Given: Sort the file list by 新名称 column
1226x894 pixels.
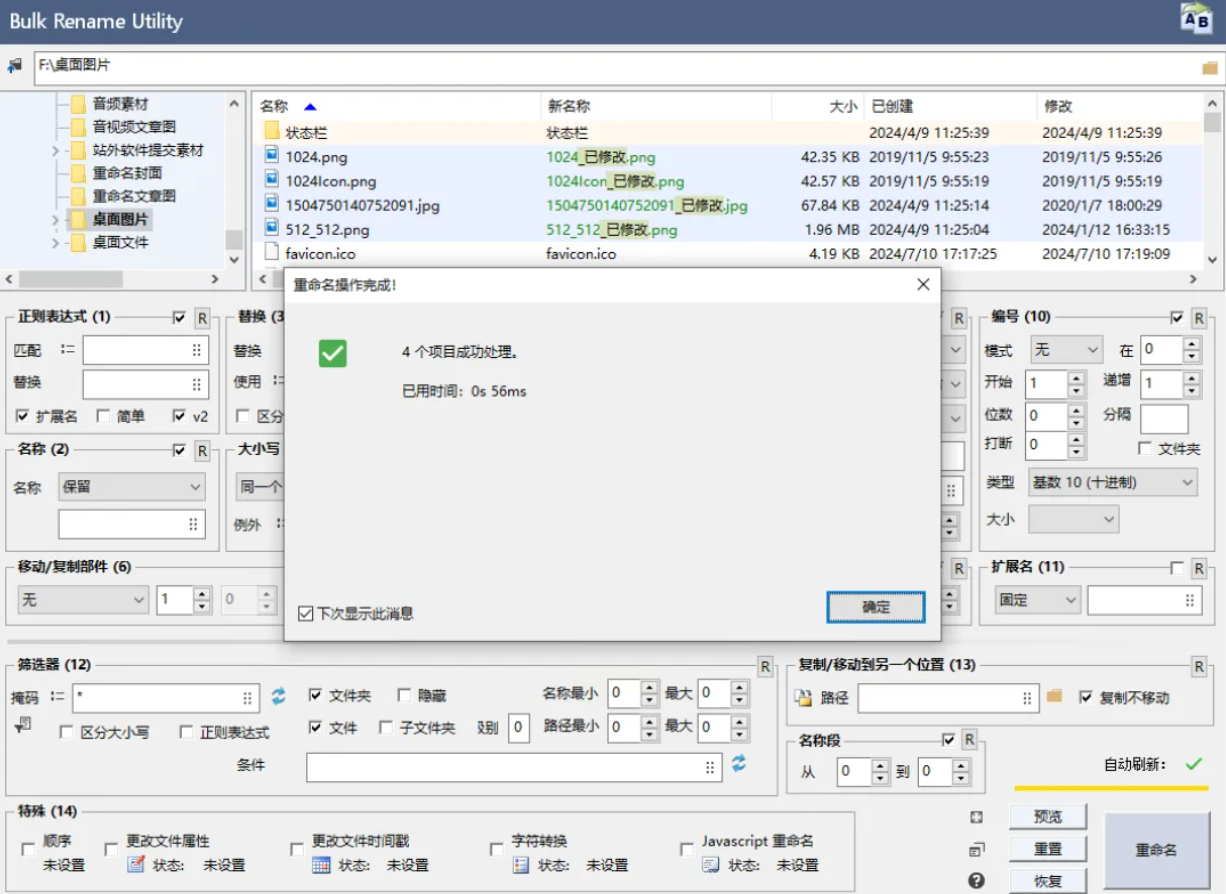Looking at the screenshot, I should coord(568,106).
